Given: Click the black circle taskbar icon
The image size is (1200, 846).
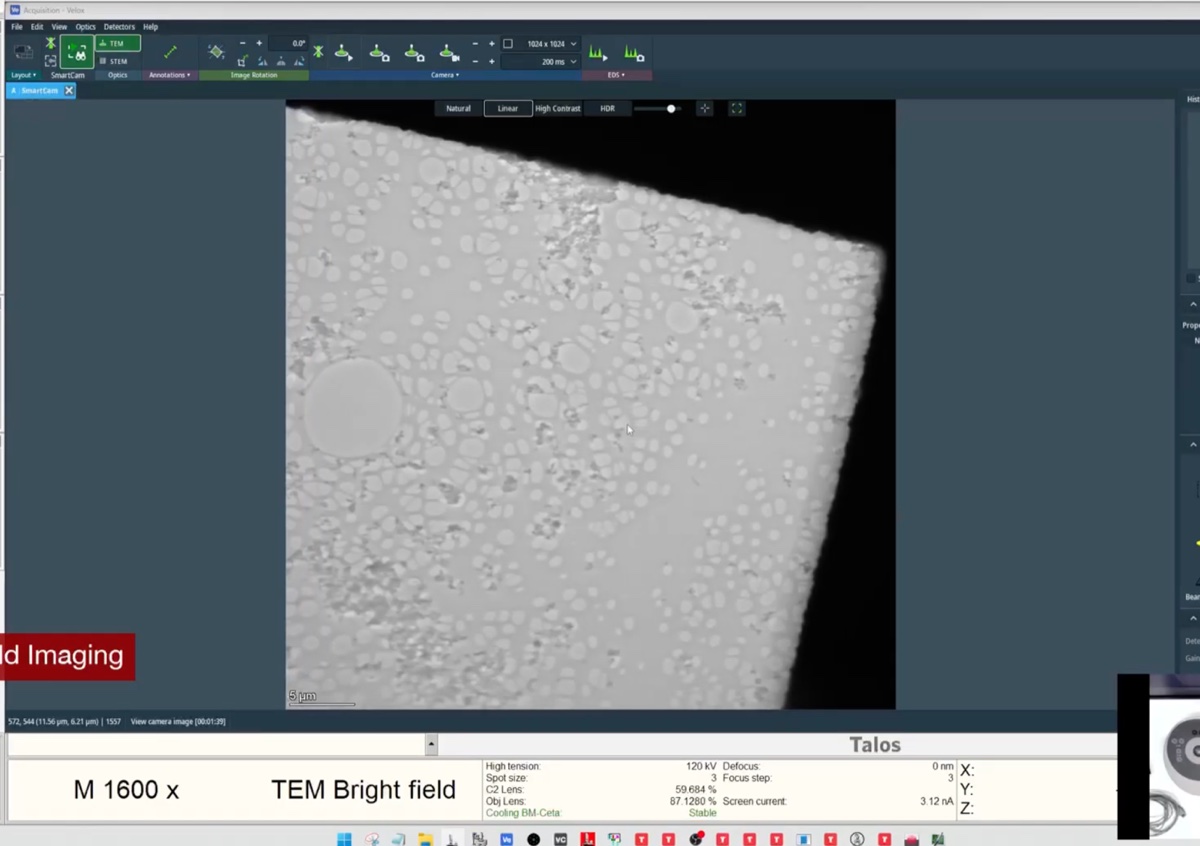Looking at the screenshot, I should (534, 839).
